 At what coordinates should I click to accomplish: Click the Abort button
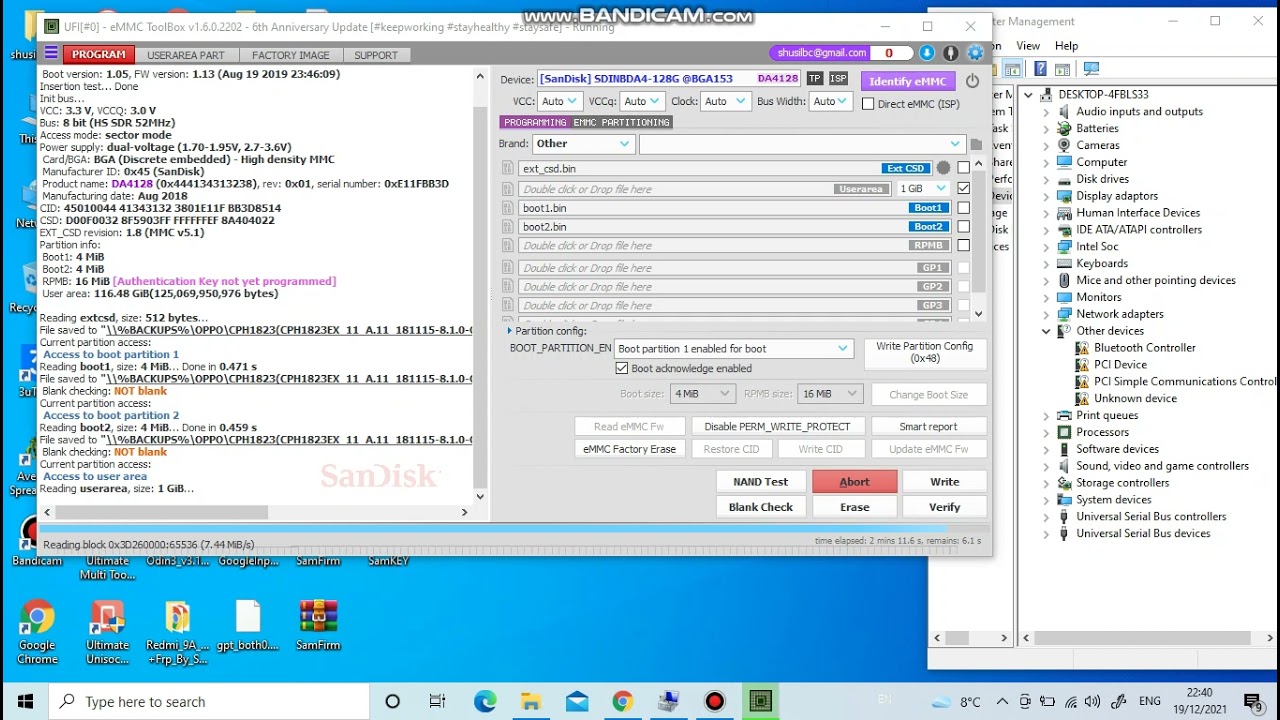click(x=854, y=482)
